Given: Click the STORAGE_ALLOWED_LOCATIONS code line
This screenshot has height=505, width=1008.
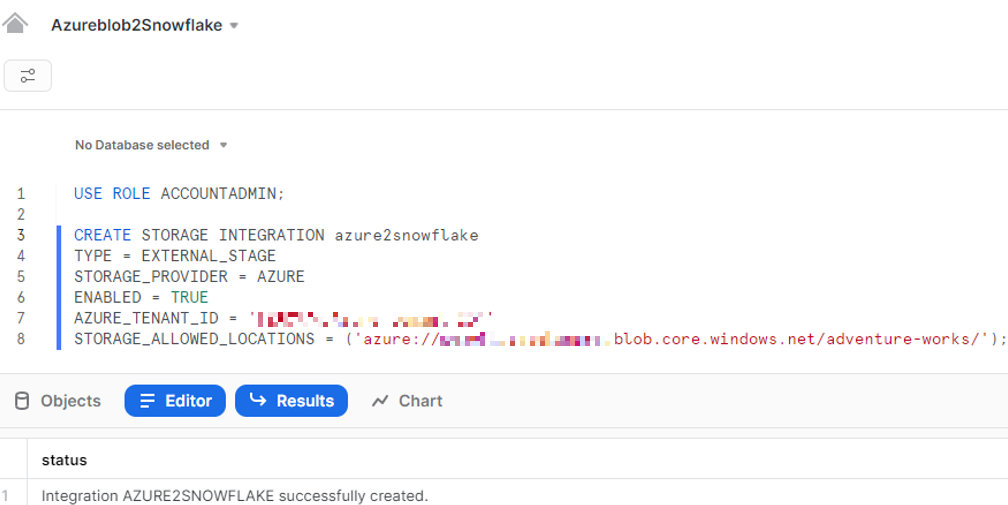Looking at the screenshot, I should pyautogui.click(x=540, y=339).
